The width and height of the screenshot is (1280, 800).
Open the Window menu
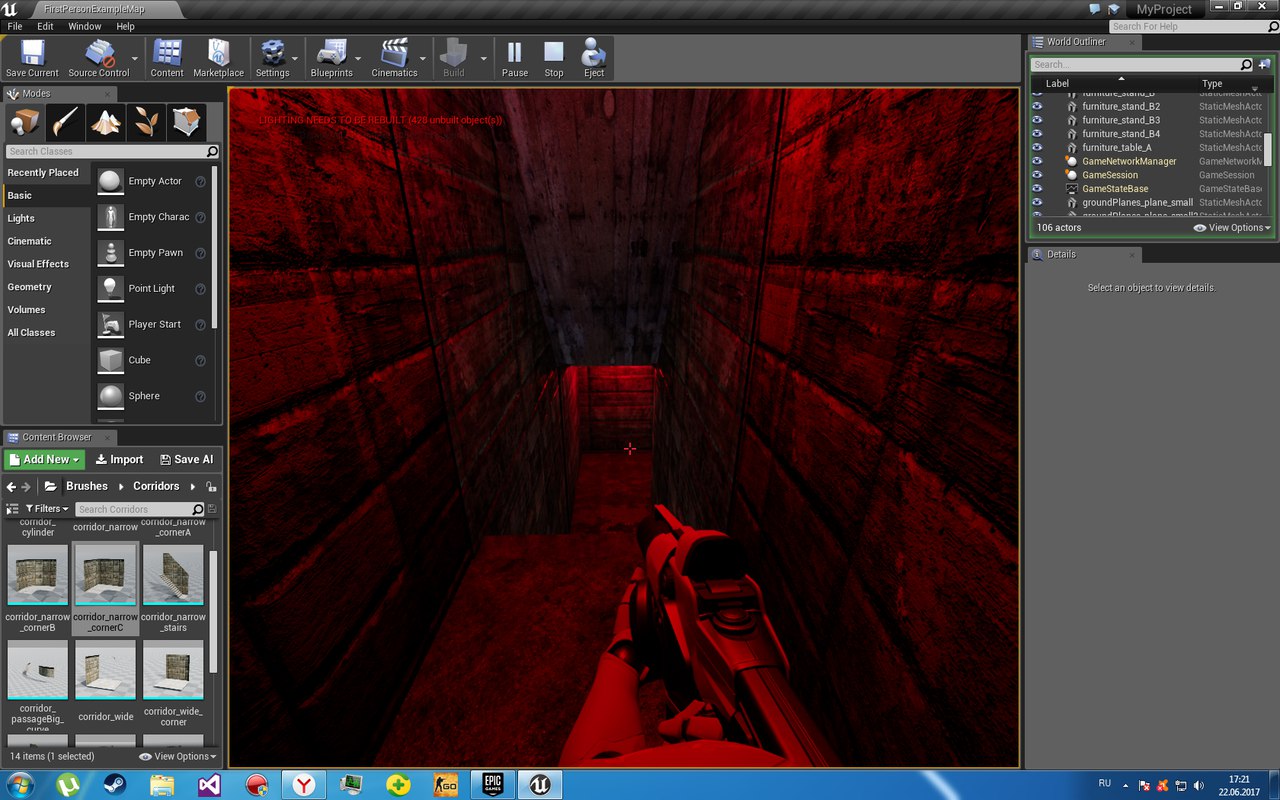point(84,27)
